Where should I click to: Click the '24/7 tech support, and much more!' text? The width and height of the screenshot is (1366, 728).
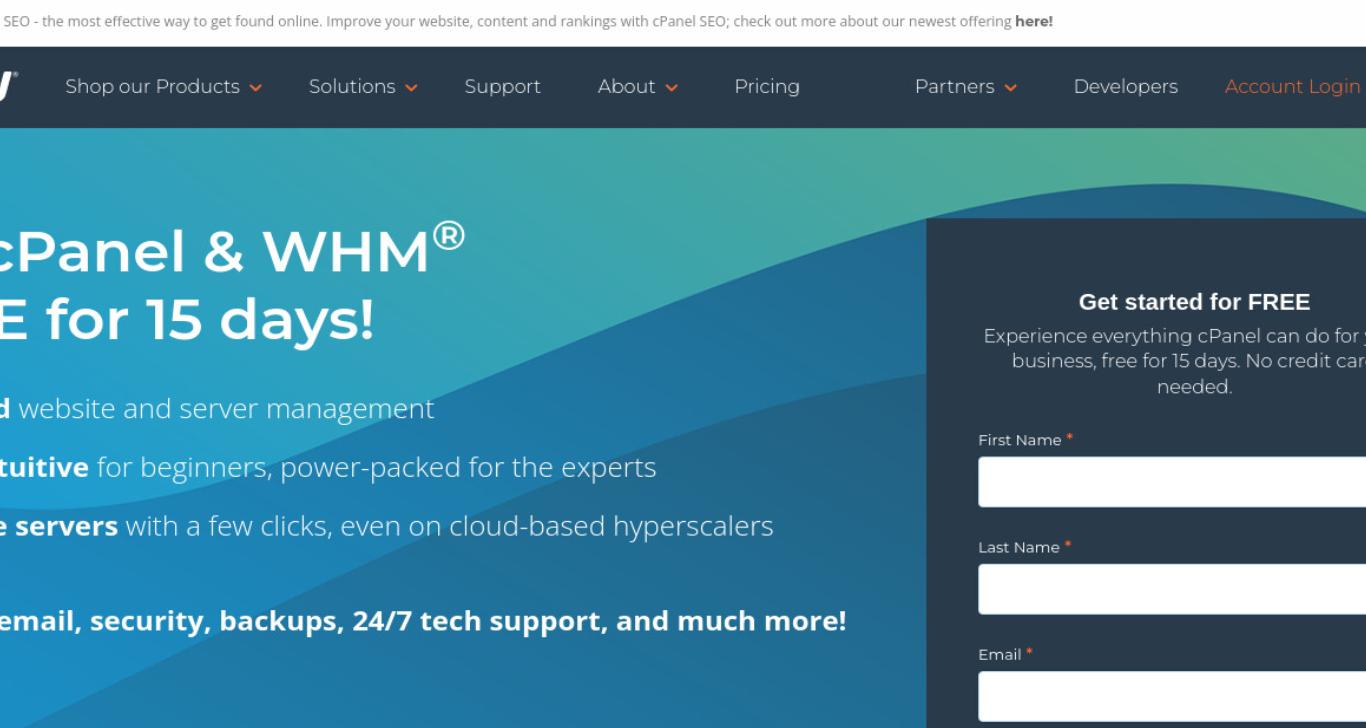pos(599,621)
